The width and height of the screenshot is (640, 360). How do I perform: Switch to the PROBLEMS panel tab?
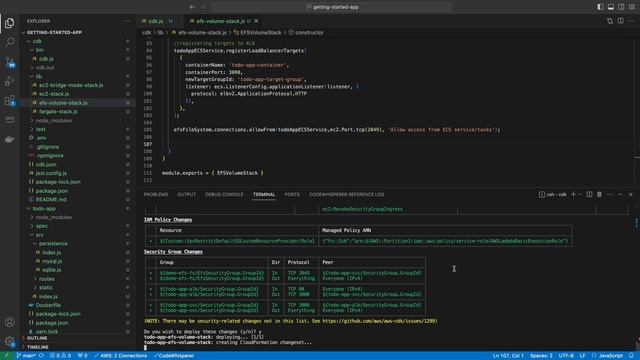[156, 195]
